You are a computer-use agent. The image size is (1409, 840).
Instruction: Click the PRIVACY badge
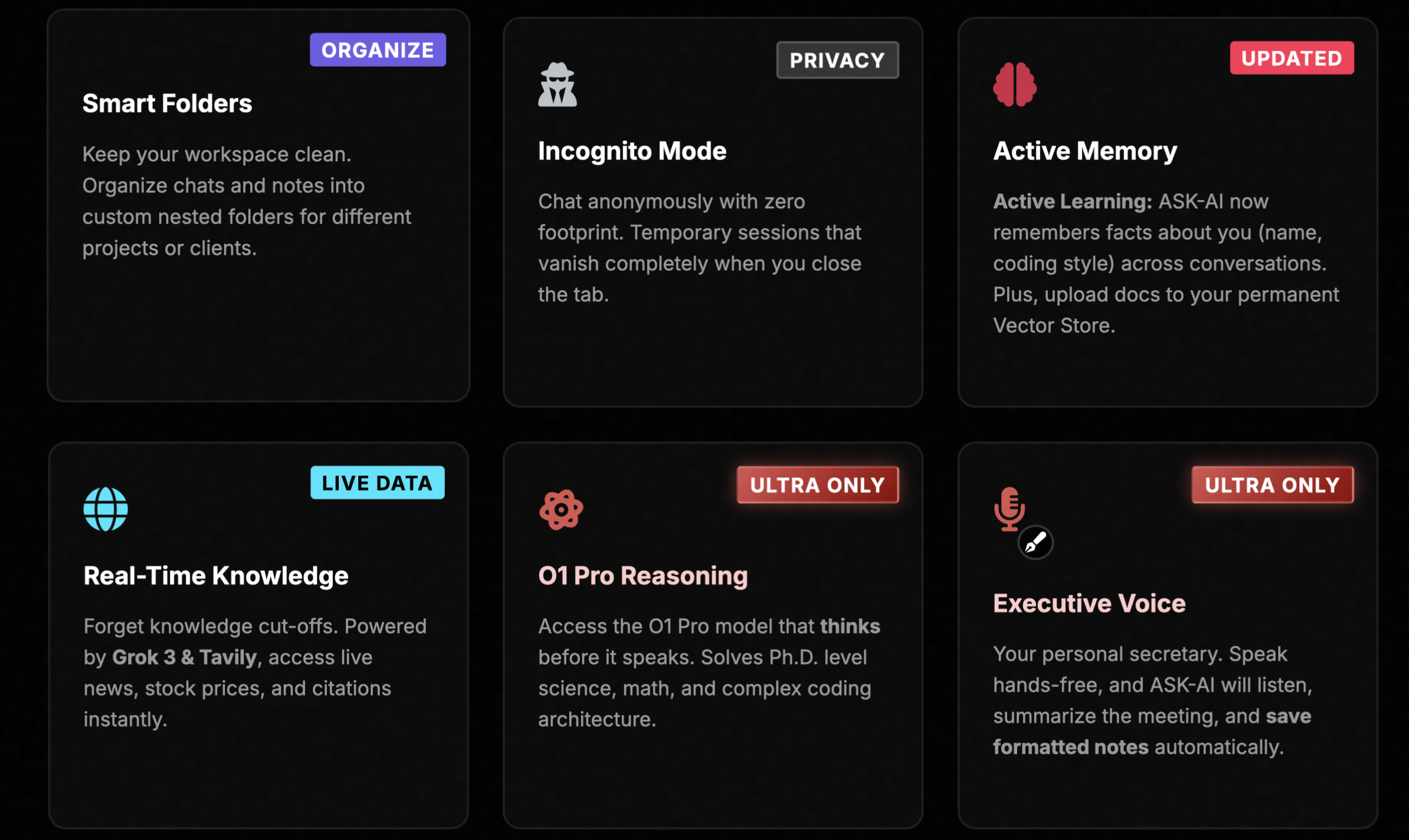[837, 60]
